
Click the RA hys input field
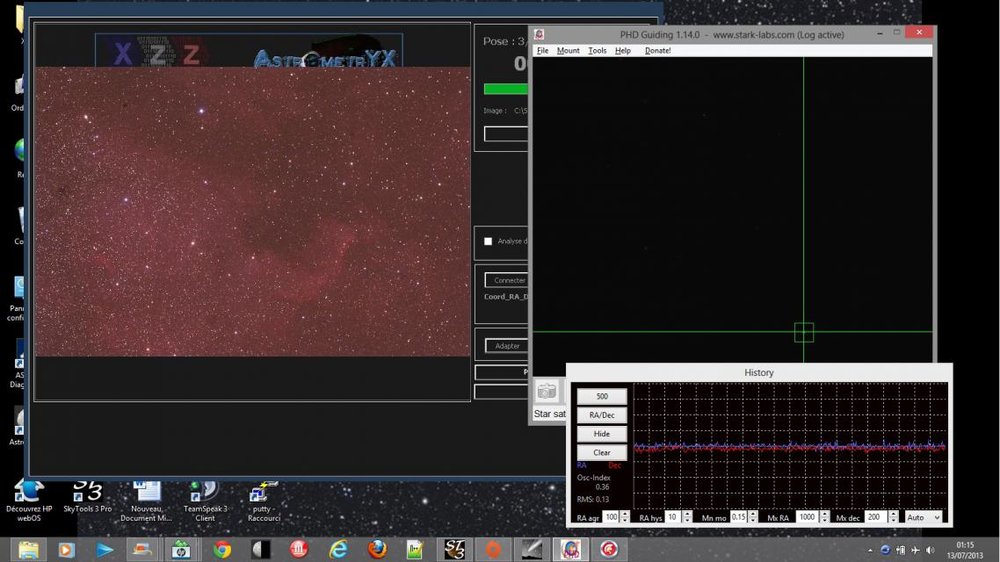(x=673, y=517)
